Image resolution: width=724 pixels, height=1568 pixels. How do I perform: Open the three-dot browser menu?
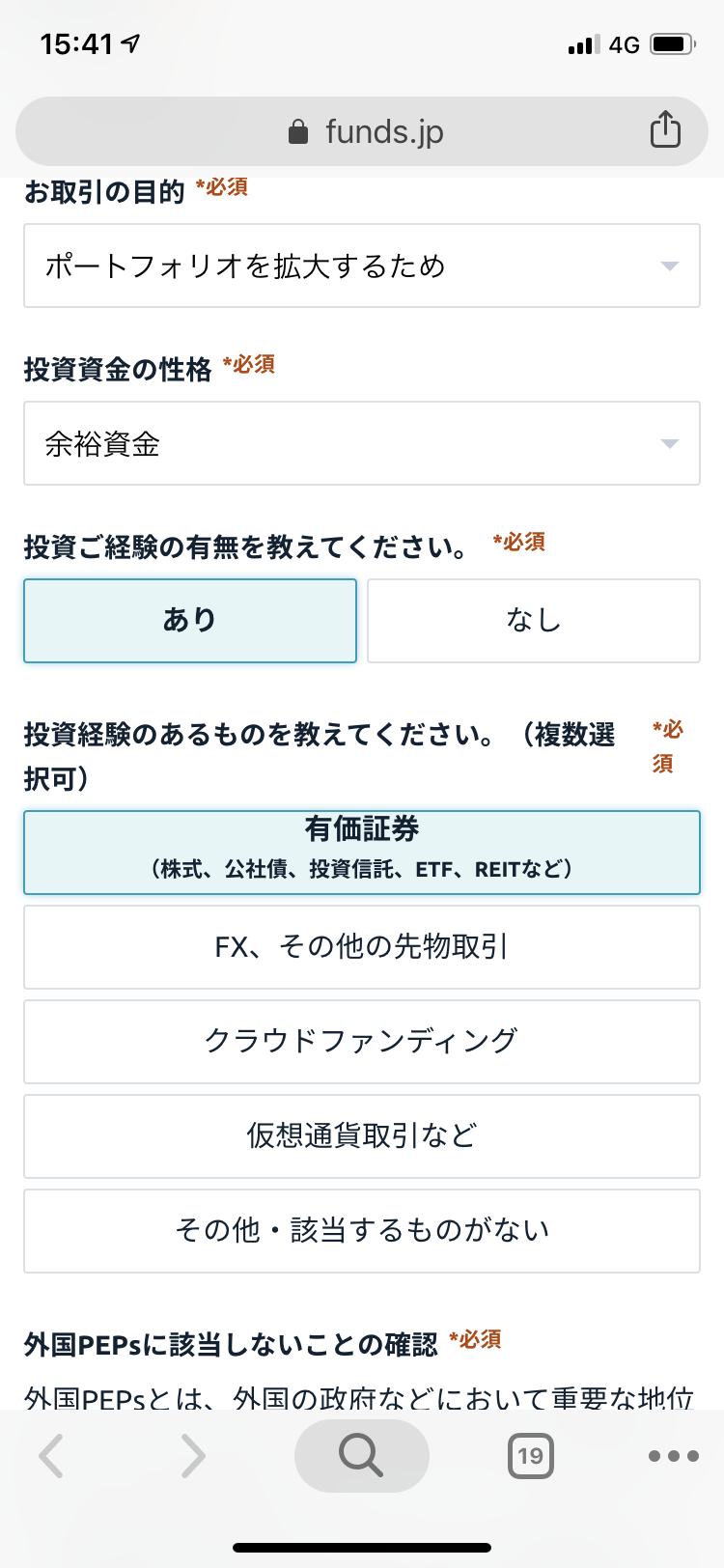click(673, 1456)
